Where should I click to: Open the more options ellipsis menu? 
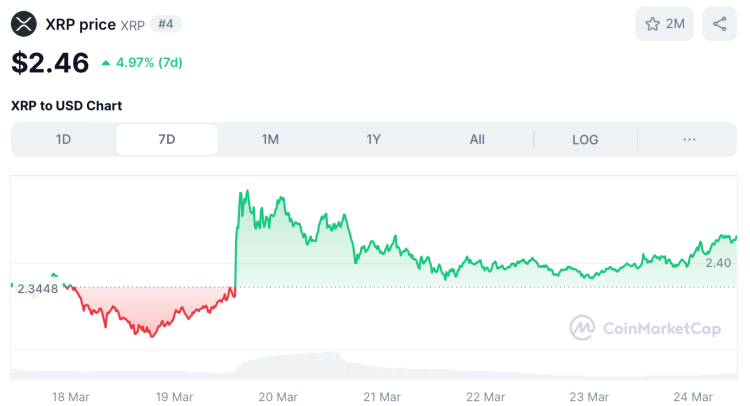click(689, 140)
